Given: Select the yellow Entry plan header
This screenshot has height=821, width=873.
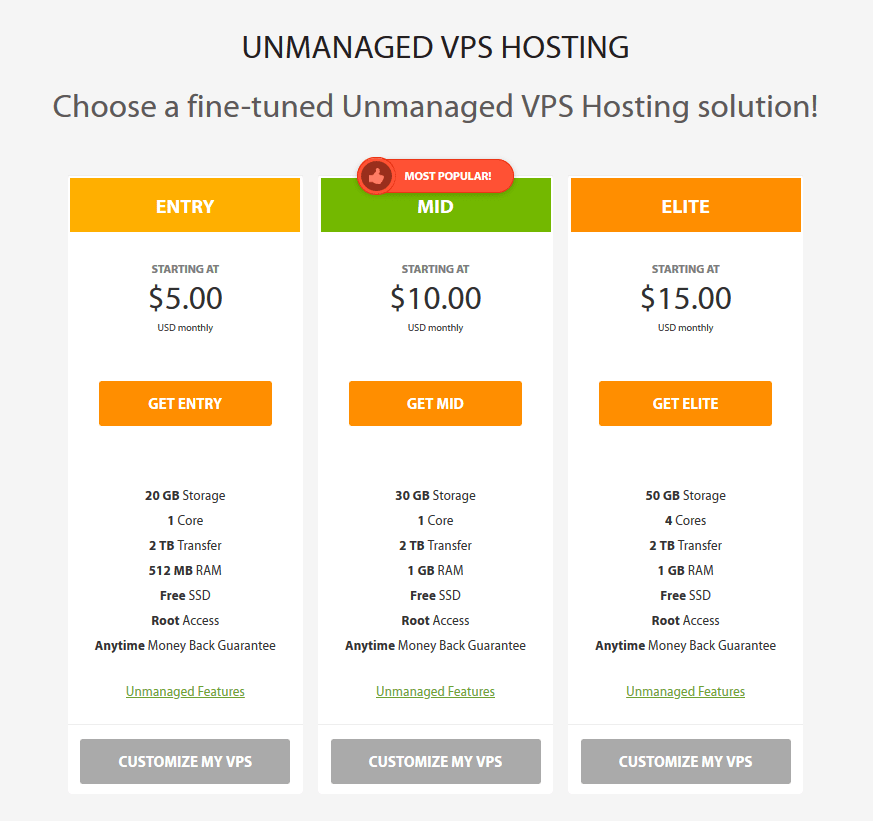Looking at the screenshot, I should pos(185,206).
